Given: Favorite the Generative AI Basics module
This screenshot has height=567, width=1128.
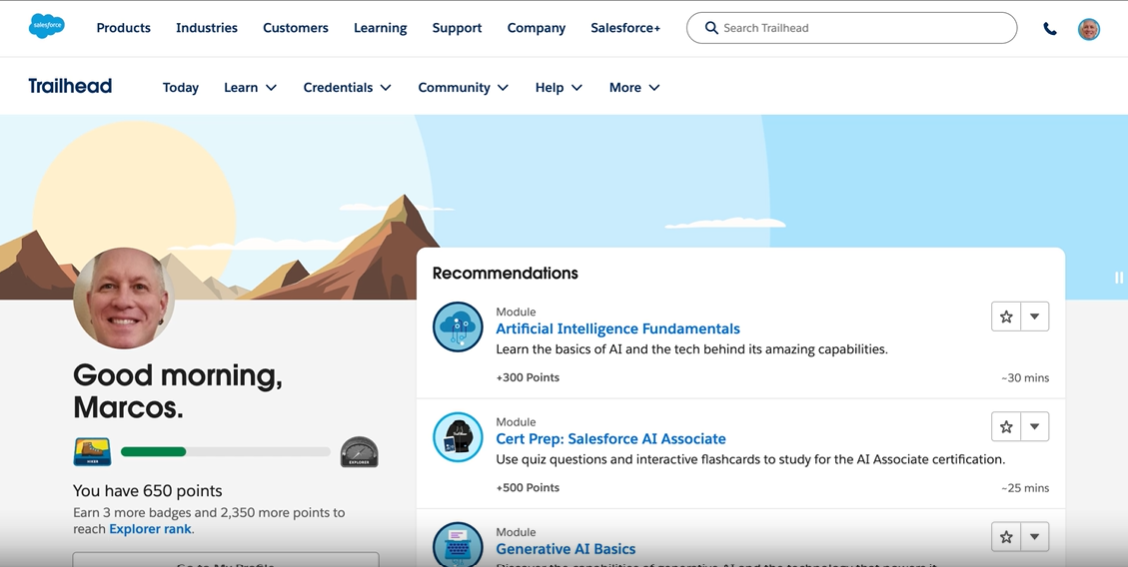Looking at the screenshot, I should [x=1006, y=537].
